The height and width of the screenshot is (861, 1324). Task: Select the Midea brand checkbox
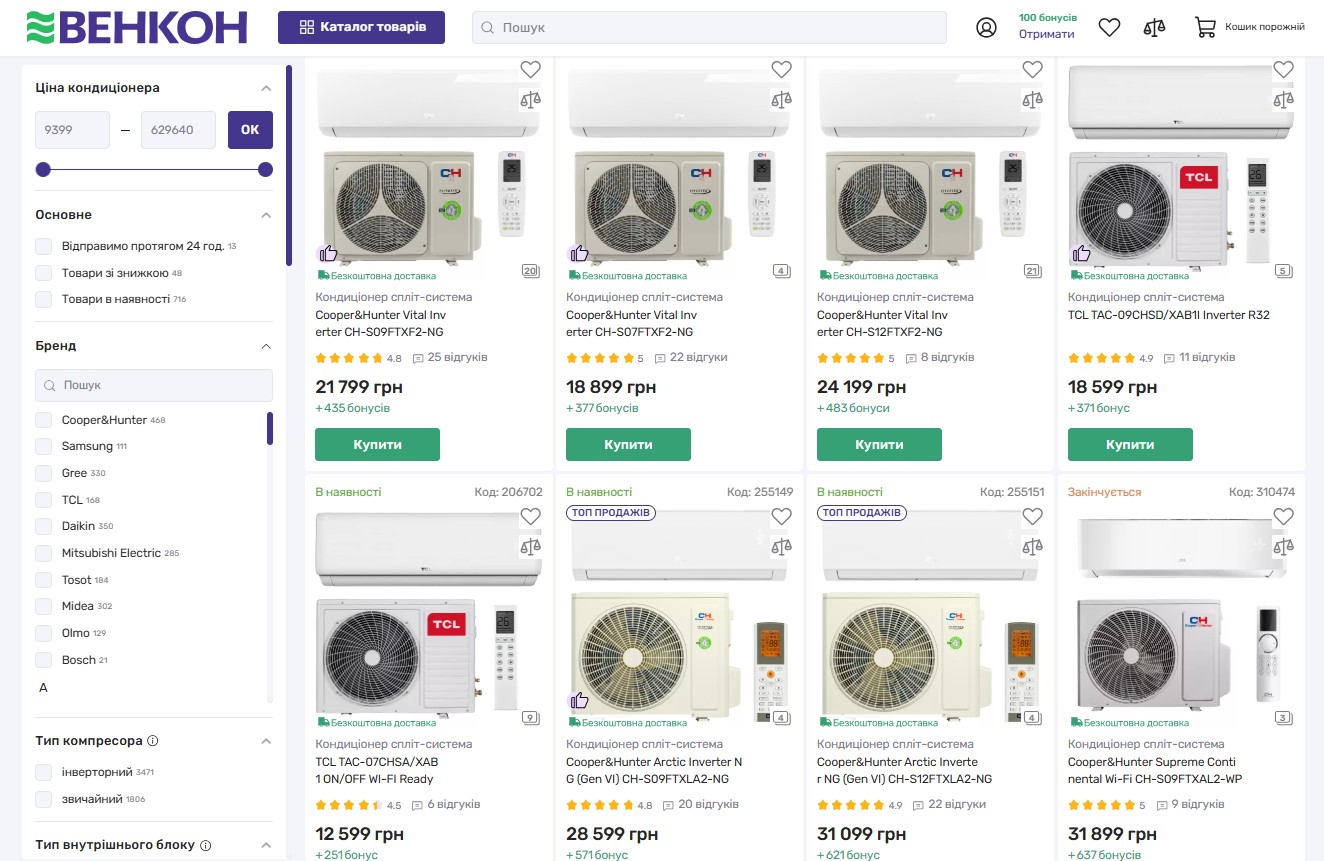coord(43,606)
